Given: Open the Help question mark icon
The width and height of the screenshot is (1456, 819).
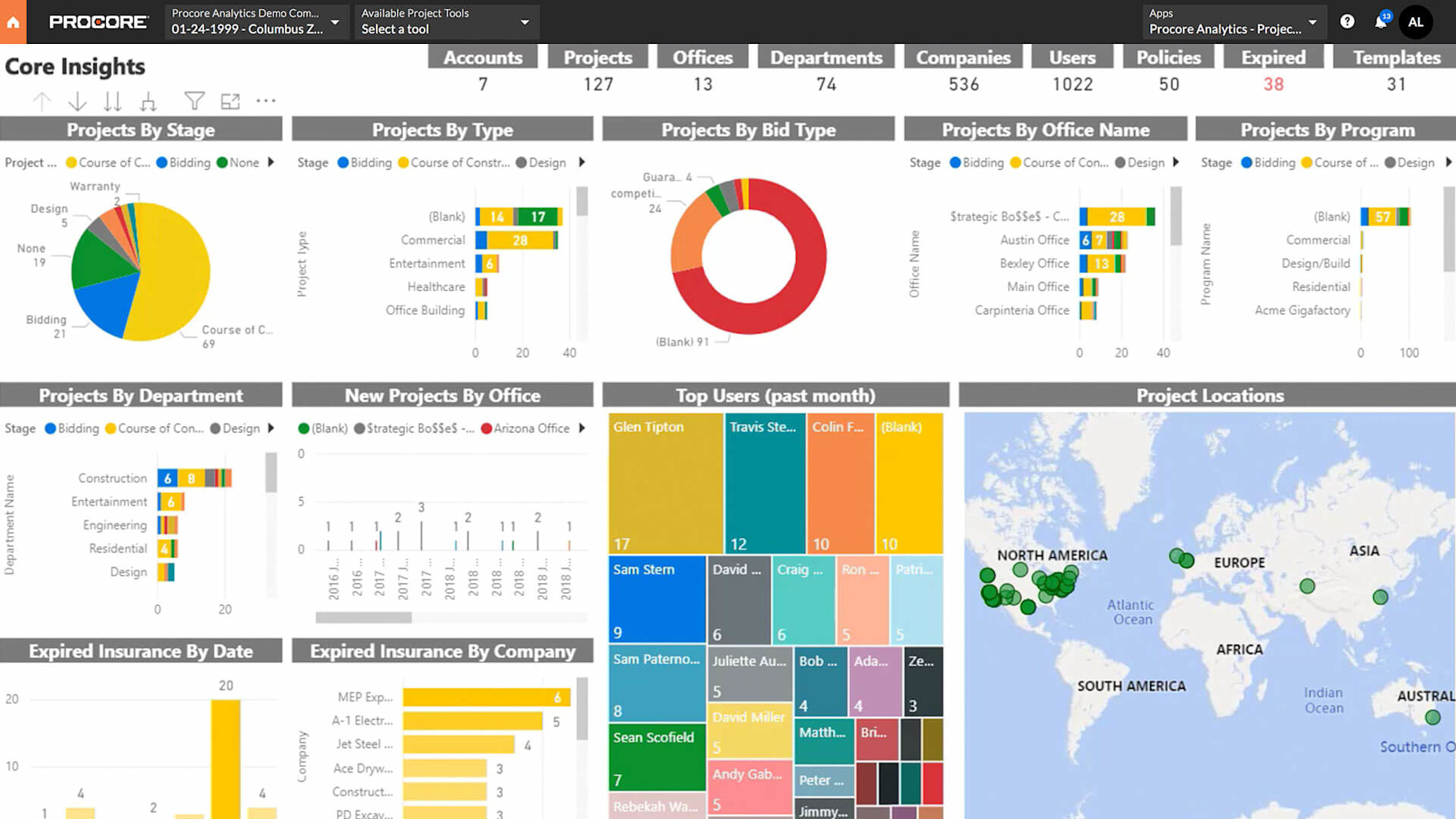Looking at the screenshot, I should tap(1346, 21).
